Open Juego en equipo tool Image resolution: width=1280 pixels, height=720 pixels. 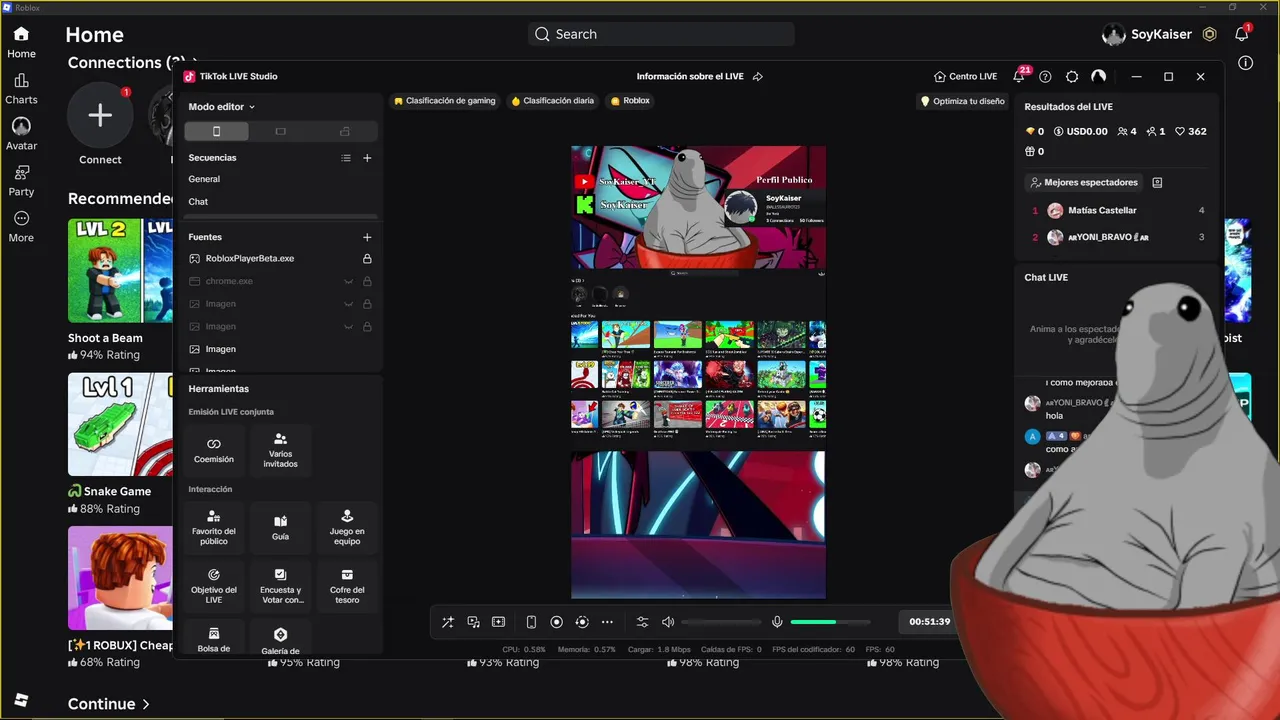coord(347,527)
